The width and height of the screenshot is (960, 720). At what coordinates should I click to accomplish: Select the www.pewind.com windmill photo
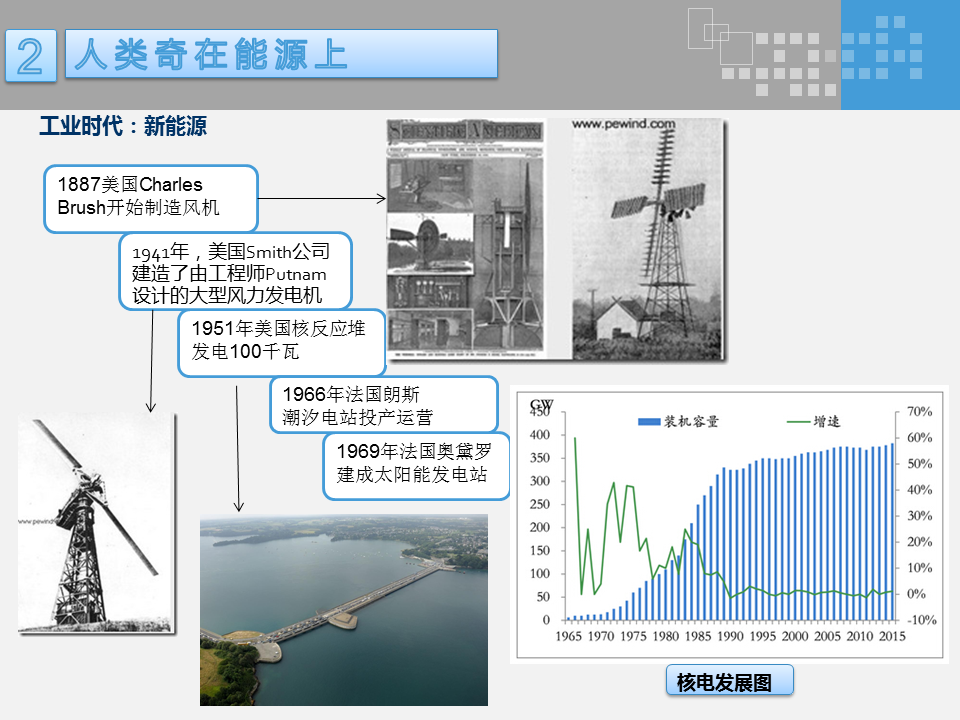click(648, 239)
